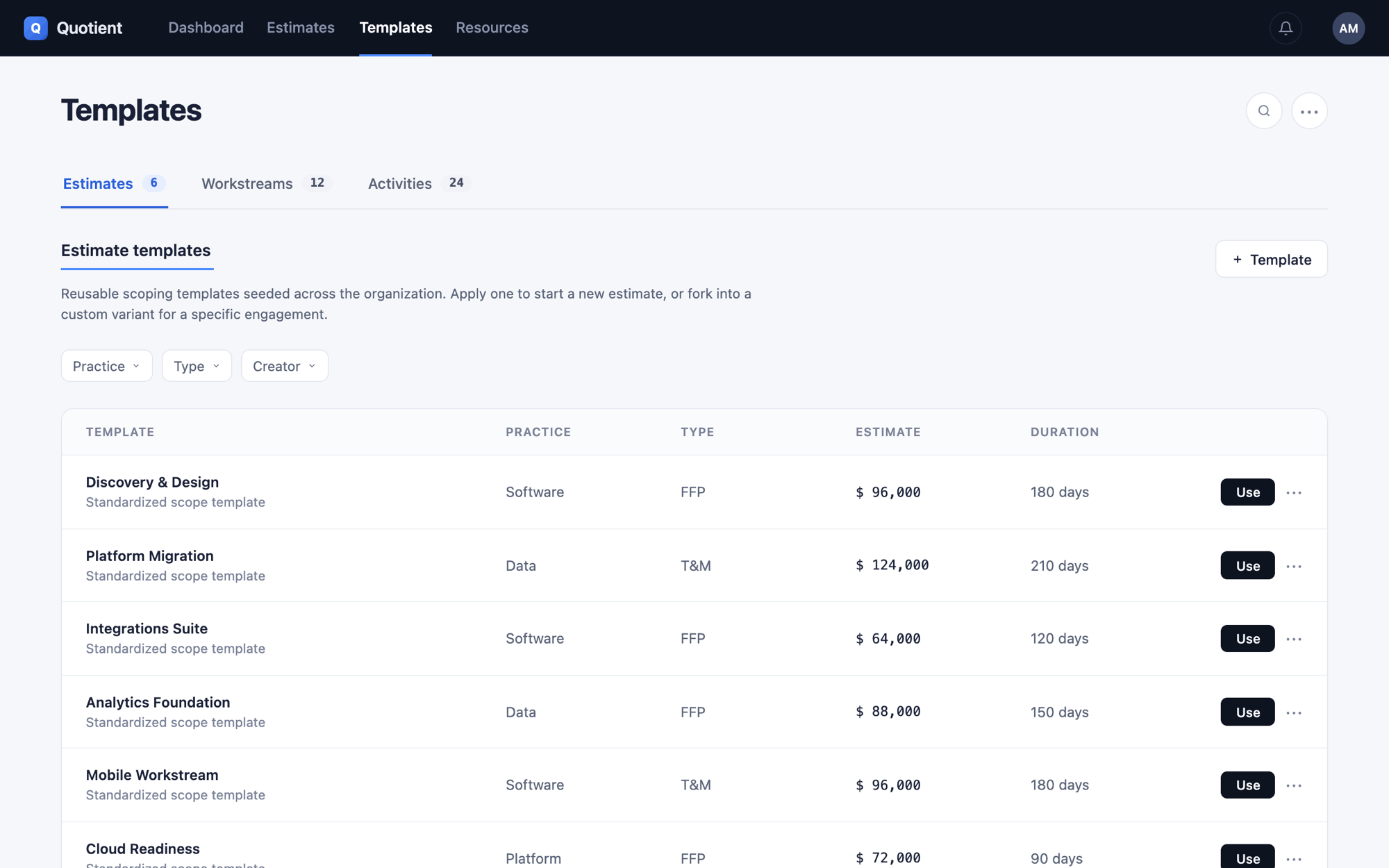The height and width of the screenshot is (868, 1389).
Task: Open more options for Discovery & Design row
Action: 1293,492
